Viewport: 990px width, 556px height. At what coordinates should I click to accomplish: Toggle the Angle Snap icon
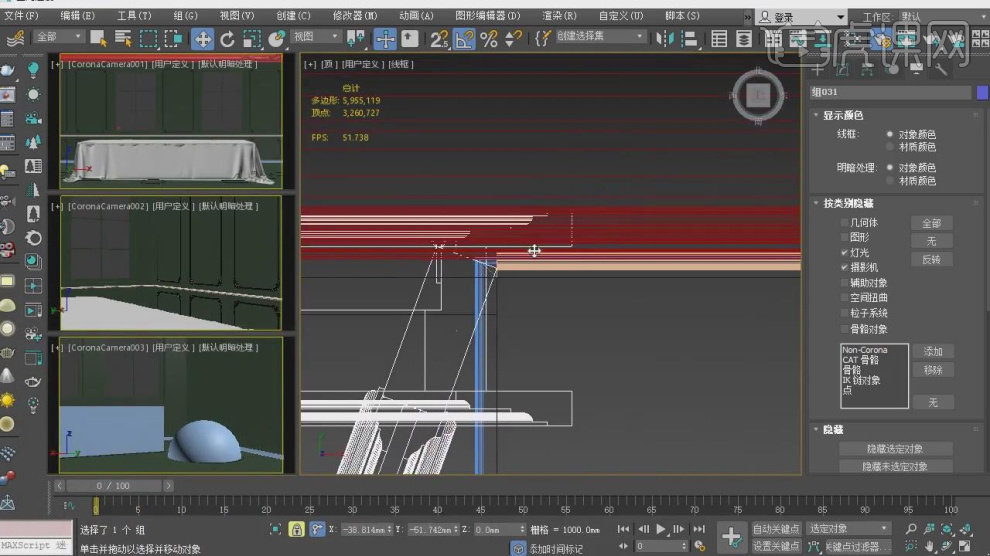click(x=464, y=39)
